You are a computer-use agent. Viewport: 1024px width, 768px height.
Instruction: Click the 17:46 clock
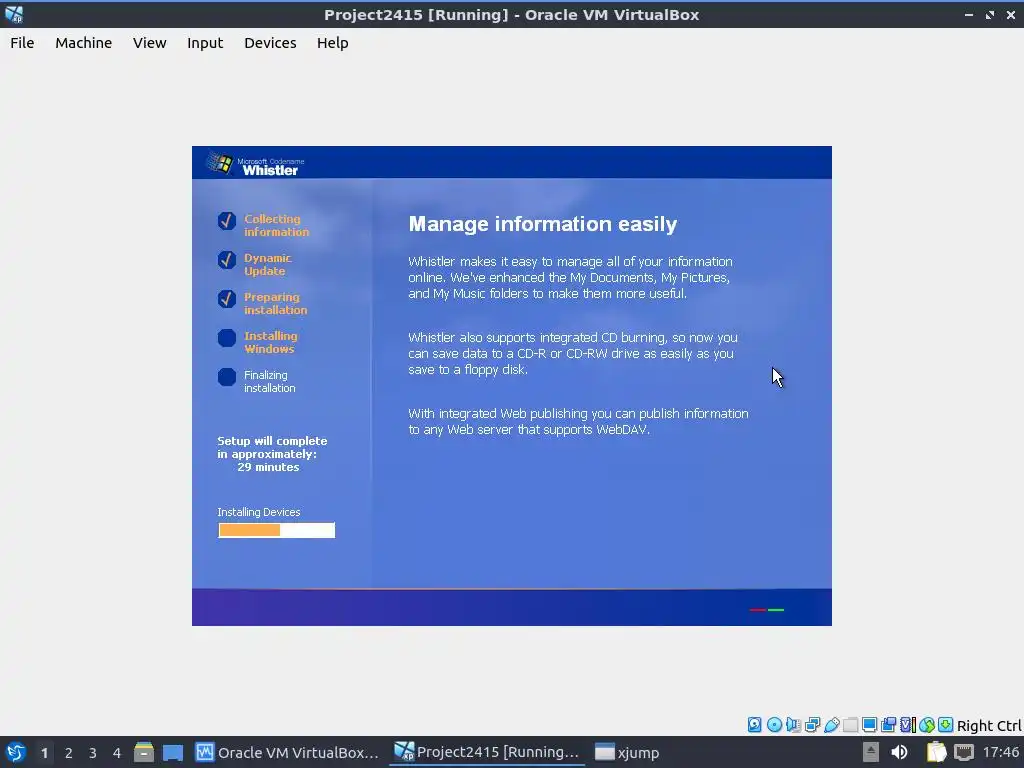click(1000, 752)
